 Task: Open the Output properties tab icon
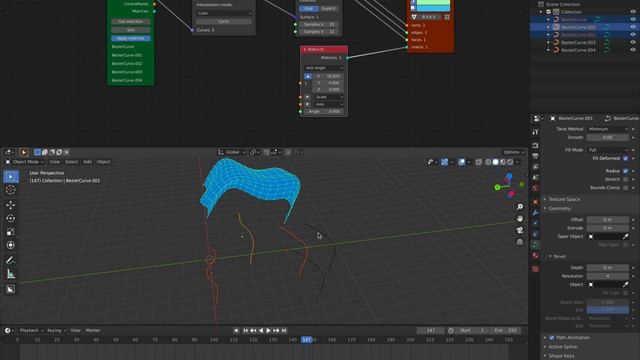click(x=536, y=156)
